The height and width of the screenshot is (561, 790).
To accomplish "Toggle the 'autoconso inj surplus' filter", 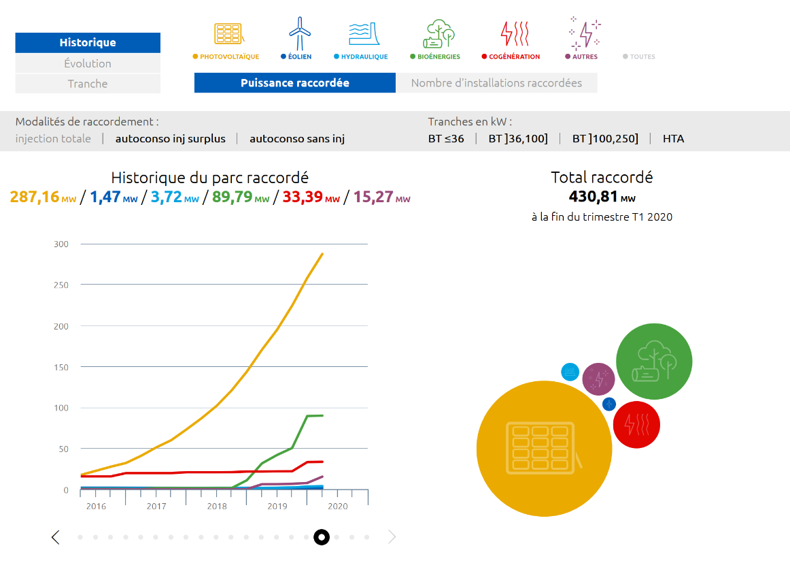I will pos(170,139).
